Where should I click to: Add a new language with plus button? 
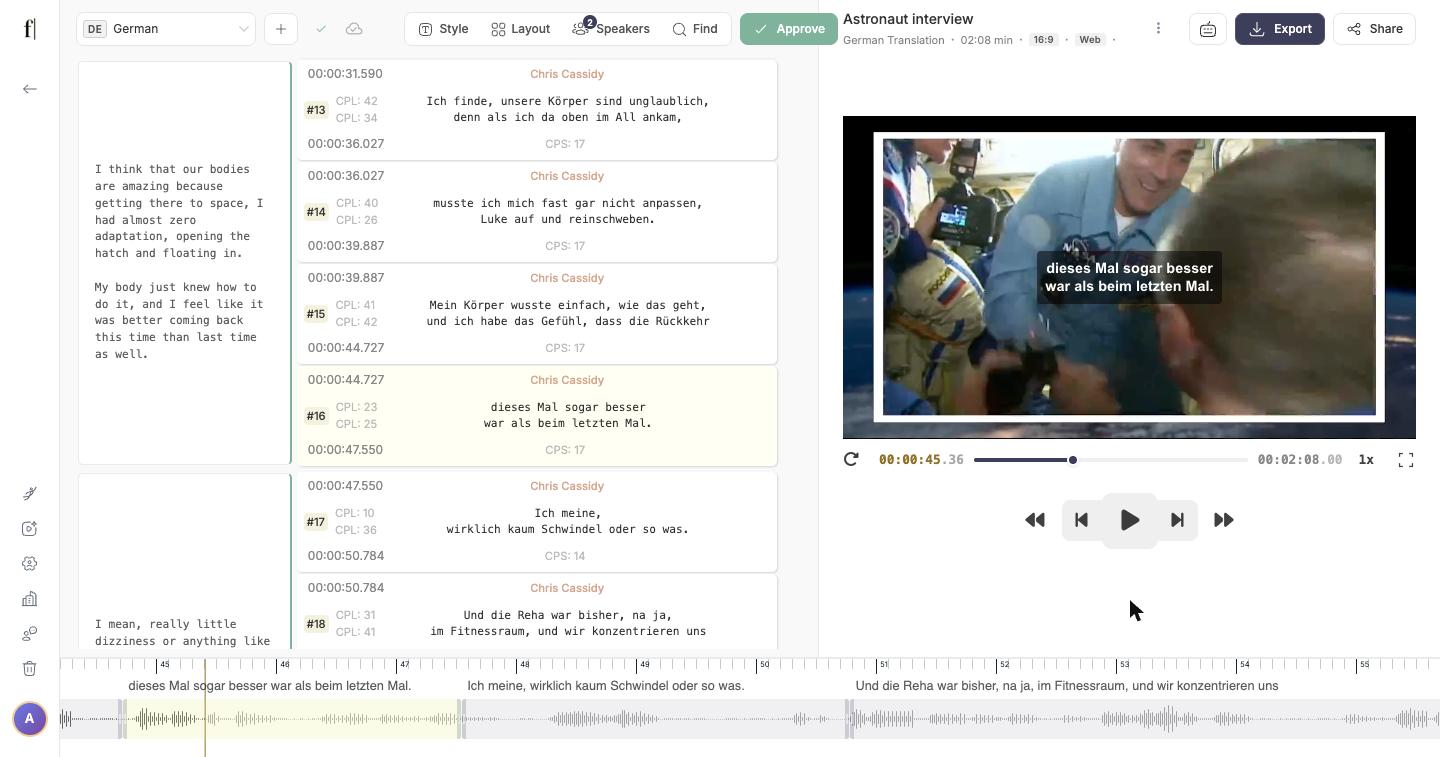(x=281, y=29)
